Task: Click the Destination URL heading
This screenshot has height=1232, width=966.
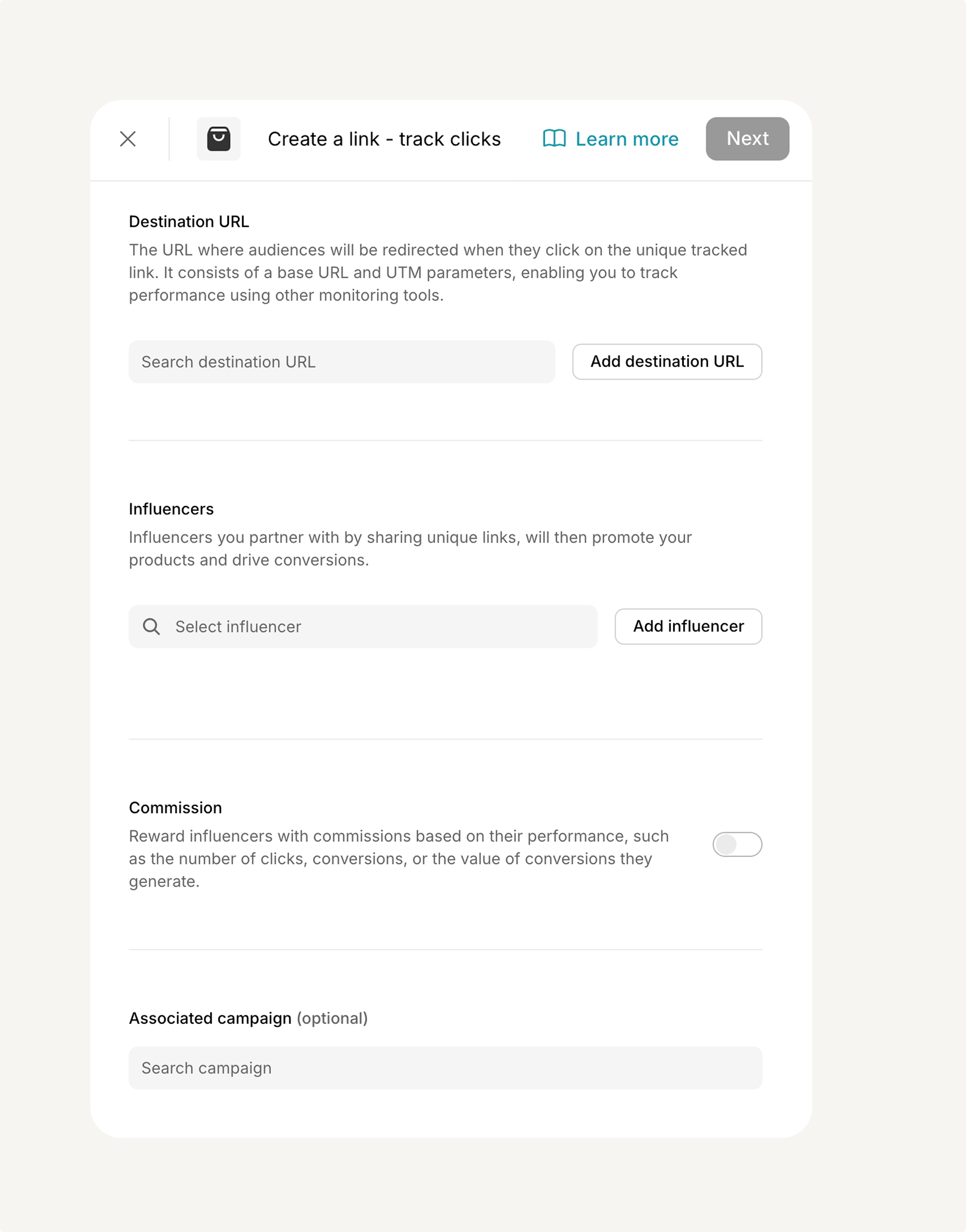Action: tap(189, 222)
